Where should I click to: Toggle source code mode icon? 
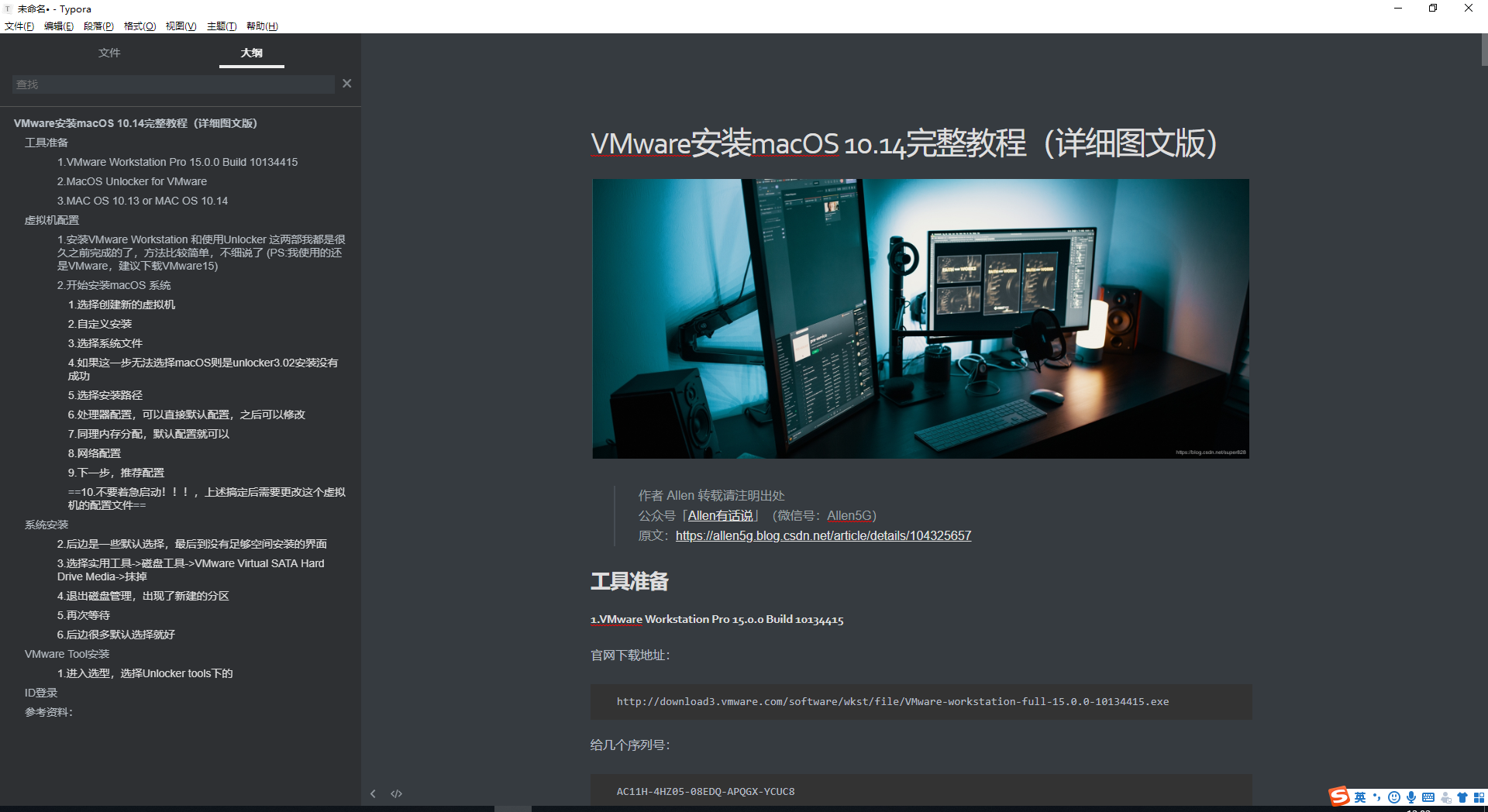(396, 793)
